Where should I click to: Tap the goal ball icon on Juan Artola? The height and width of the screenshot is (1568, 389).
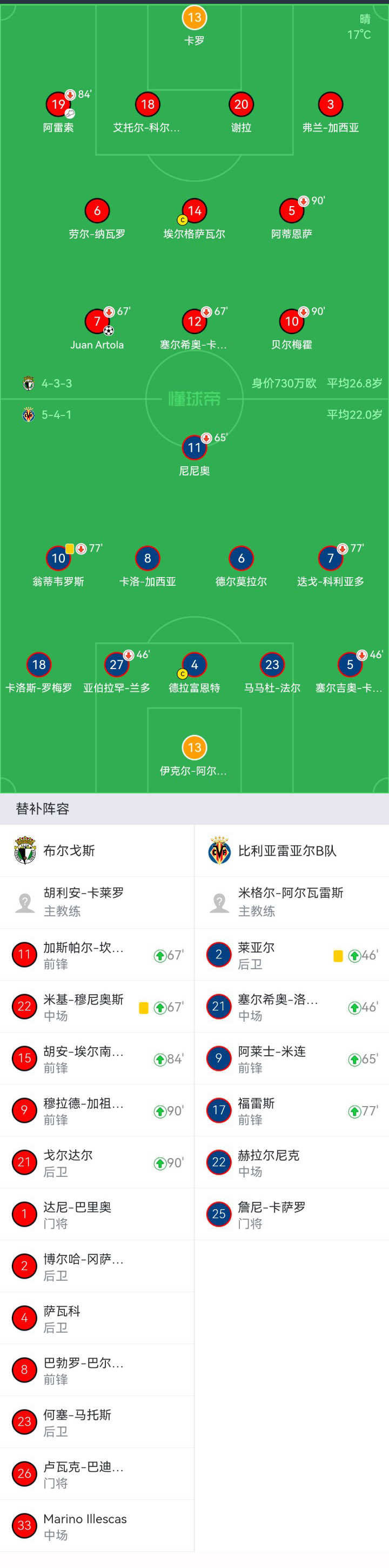[108, 330]
